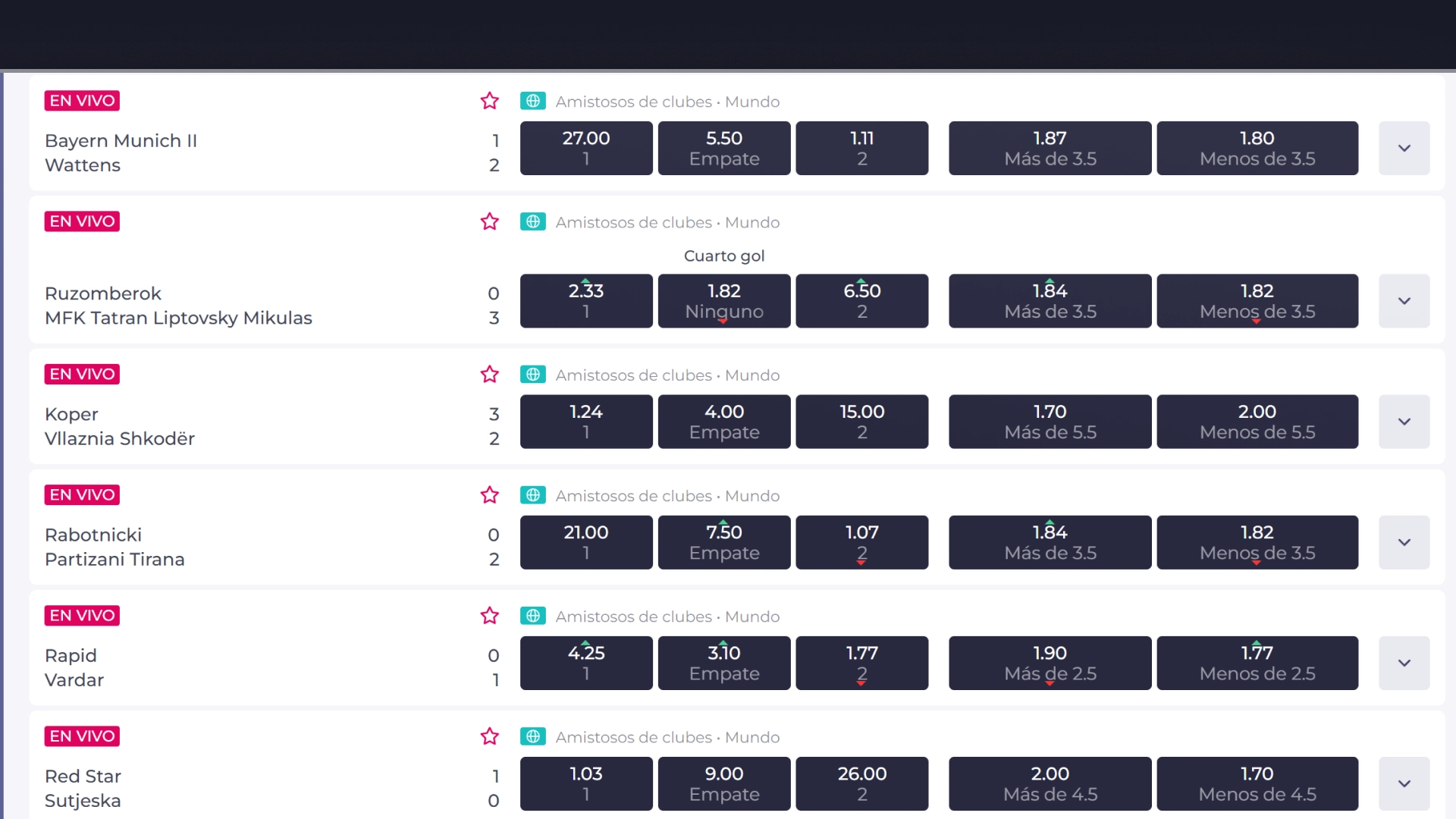The height and width of the screenshot is (819, 1456).
Task: Mark Koper vs Vllaznia Shkodër as favorite
Action: (x=490, y=375)
